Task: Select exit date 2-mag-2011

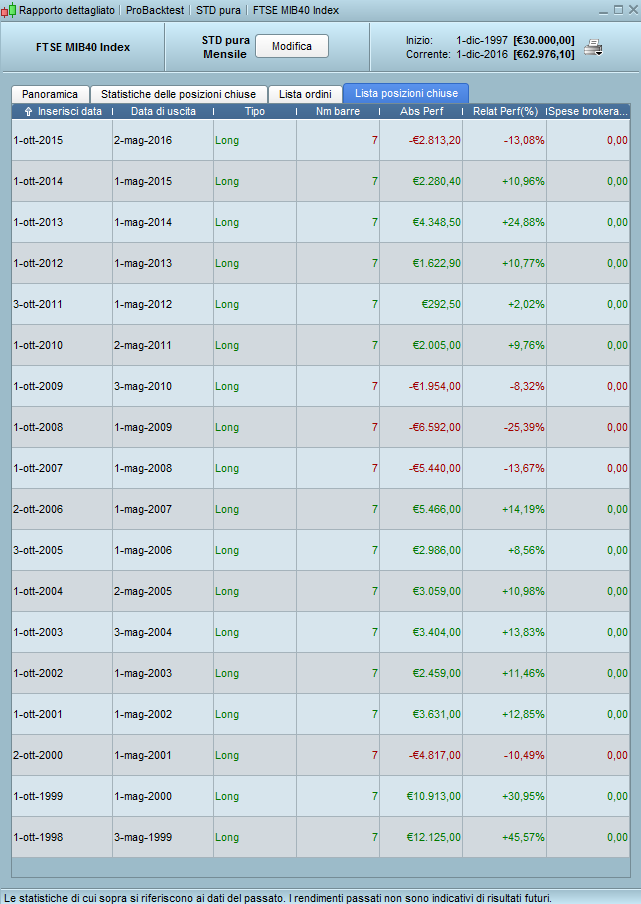Action: tap(143, 345)
